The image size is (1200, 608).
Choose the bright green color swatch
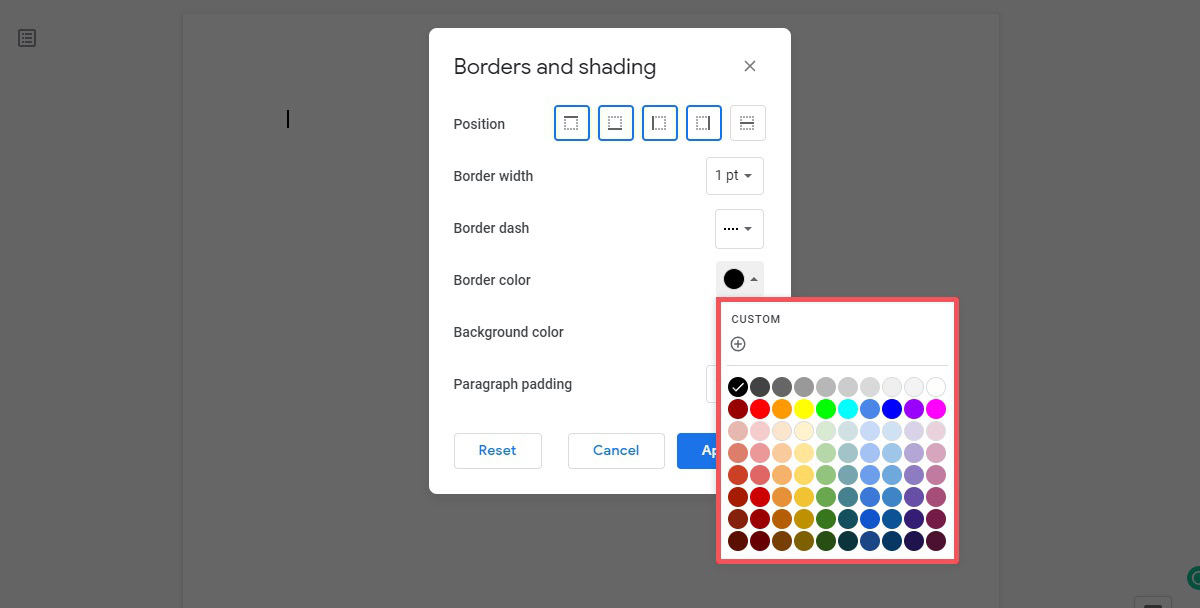click(x=826, y=409)
